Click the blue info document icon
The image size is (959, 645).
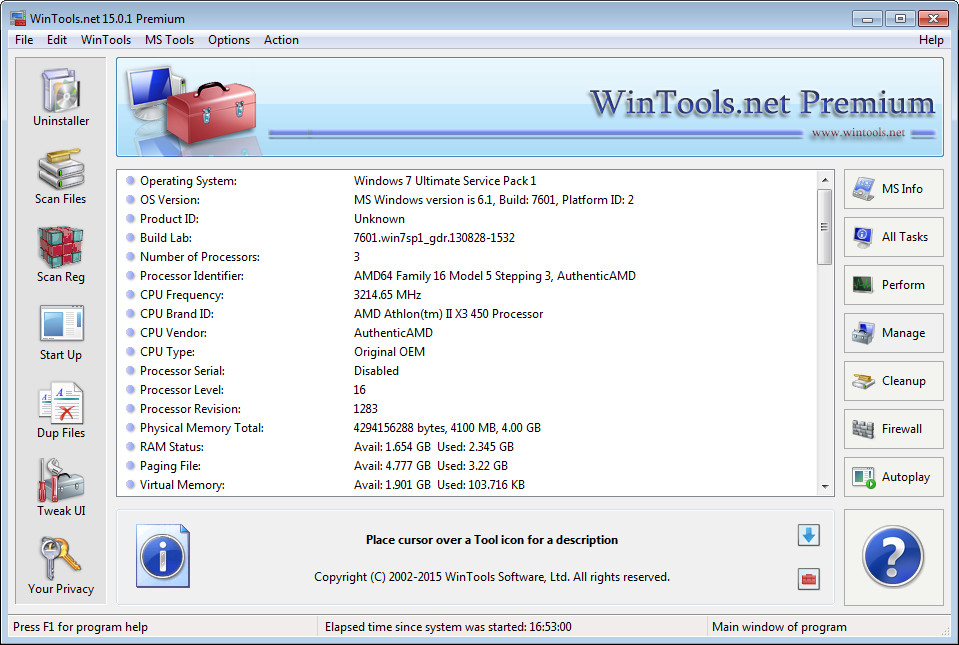click(163, 556)
